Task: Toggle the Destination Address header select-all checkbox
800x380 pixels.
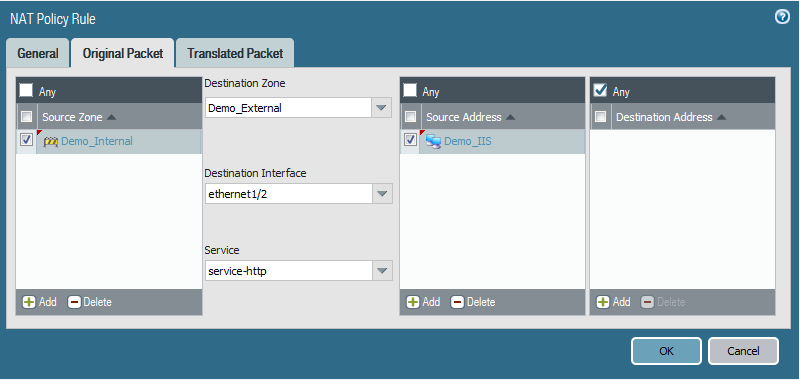Action: (x=601, y=117)
